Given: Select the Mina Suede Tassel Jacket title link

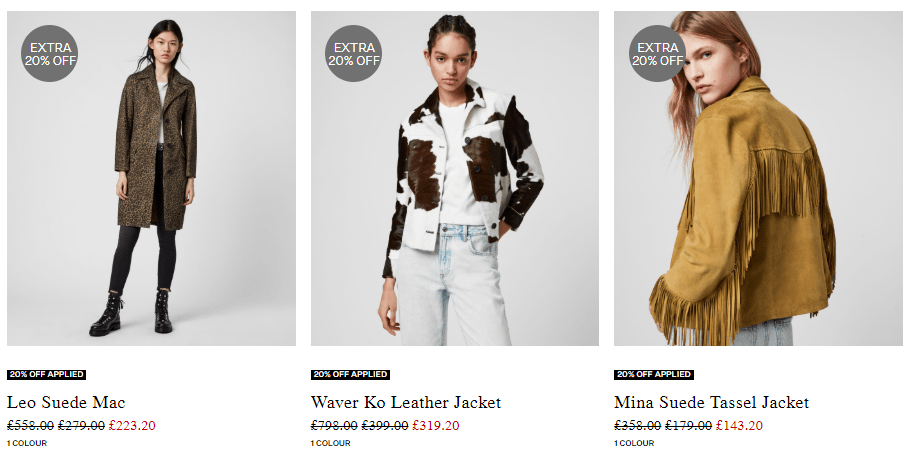Looking at the screenshot, I should 712,402.
